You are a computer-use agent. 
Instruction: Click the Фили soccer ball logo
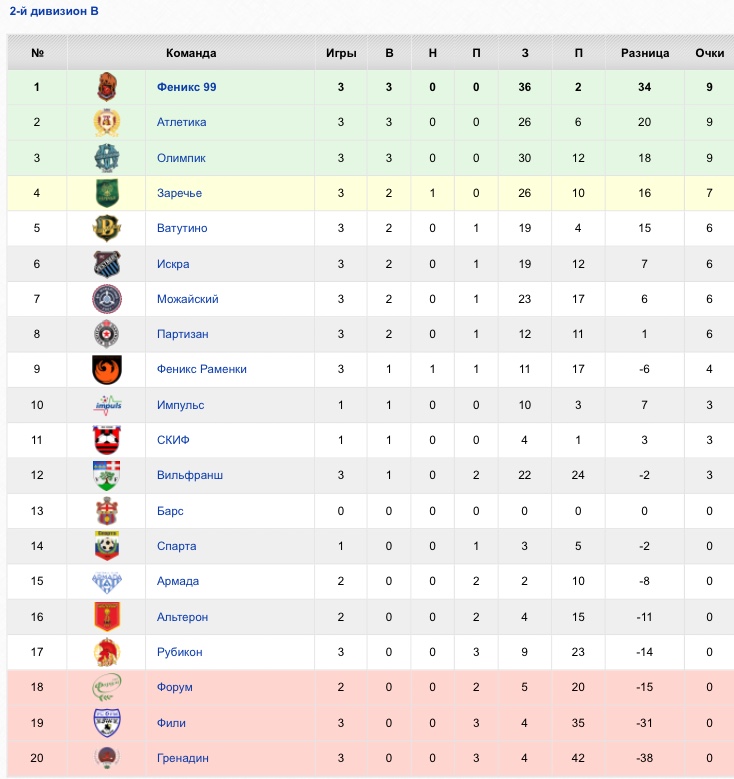[106, 722]
